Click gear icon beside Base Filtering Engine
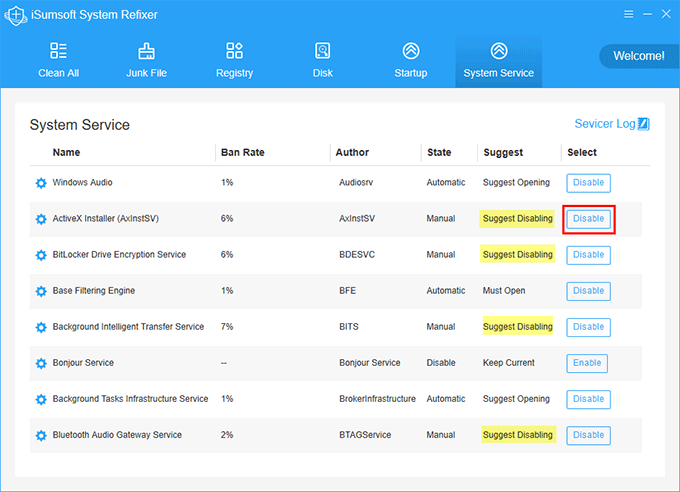This screenshot has height=492, width=680. point(41,291)
